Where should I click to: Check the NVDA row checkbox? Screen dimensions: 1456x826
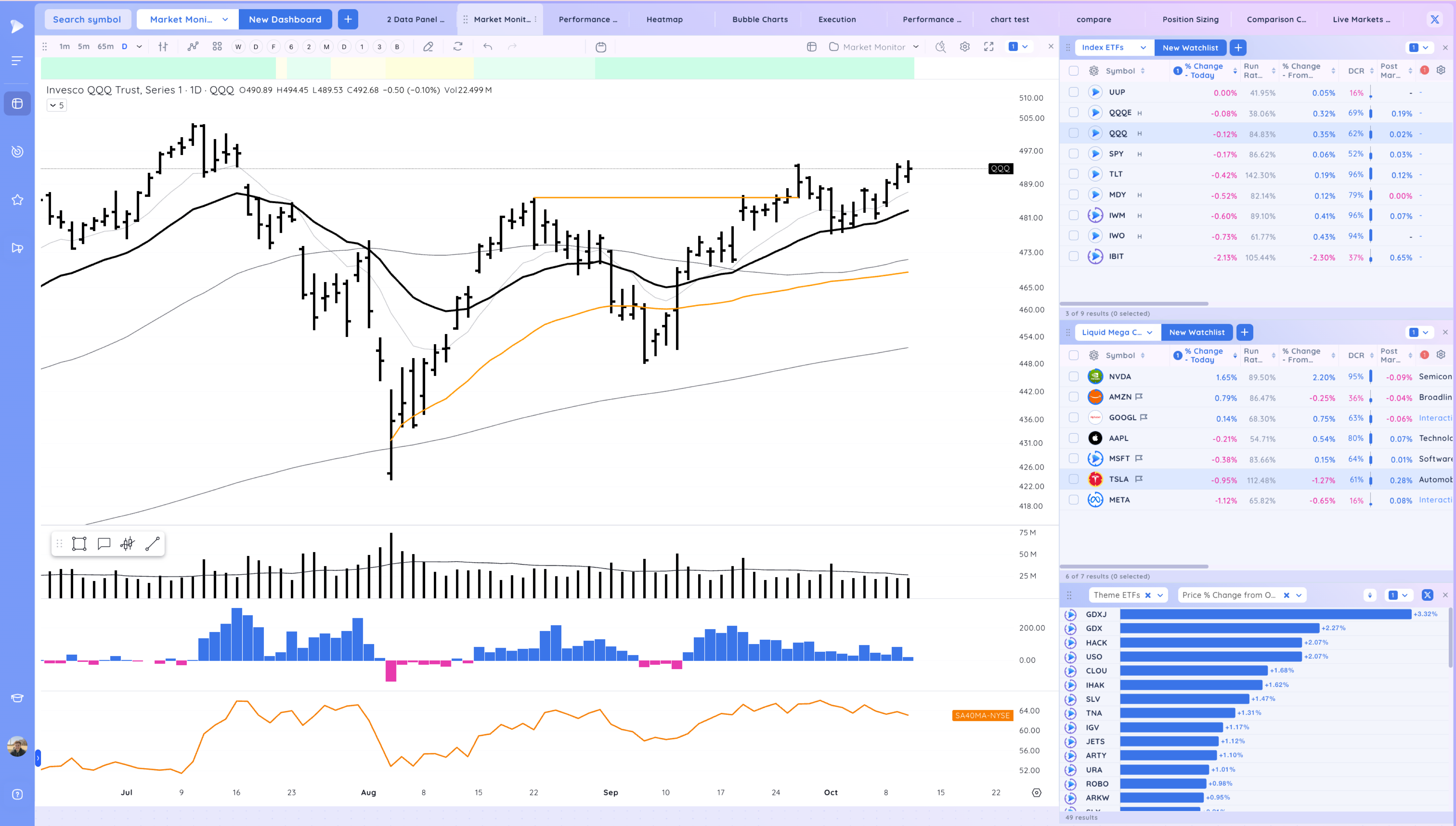pyautogui.click(x=1073, y=377)
